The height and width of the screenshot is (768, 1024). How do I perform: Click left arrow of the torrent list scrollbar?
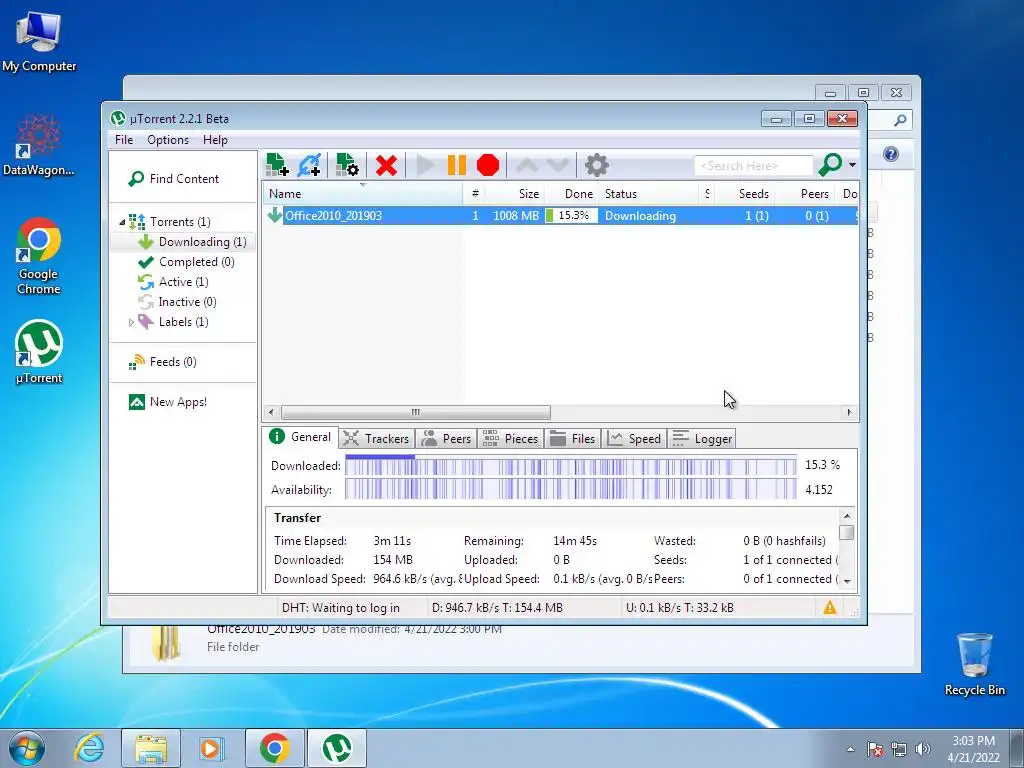click(x=272, y=412)
